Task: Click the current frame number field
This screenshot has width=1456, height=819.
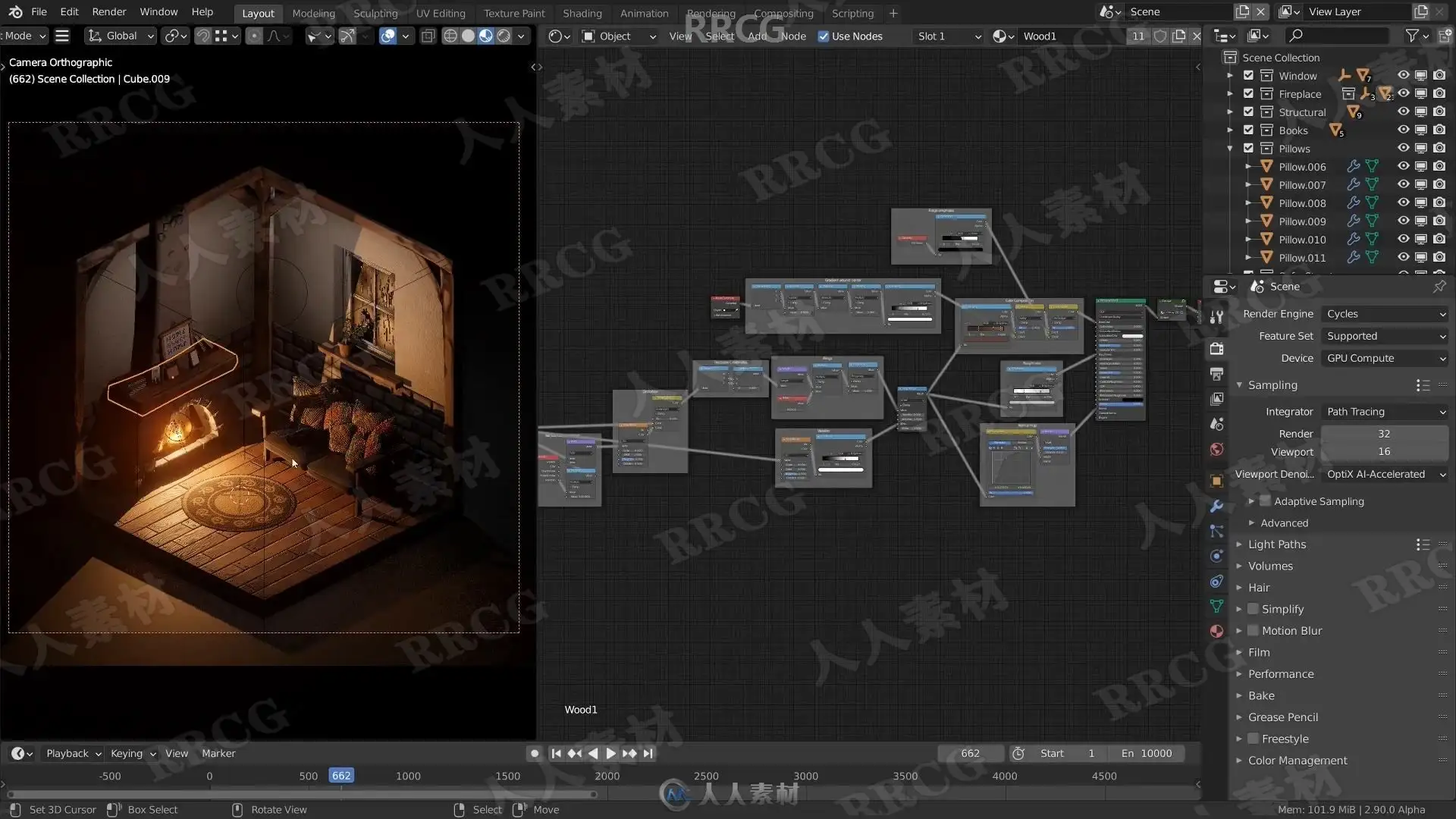Action: coord(970,753)
